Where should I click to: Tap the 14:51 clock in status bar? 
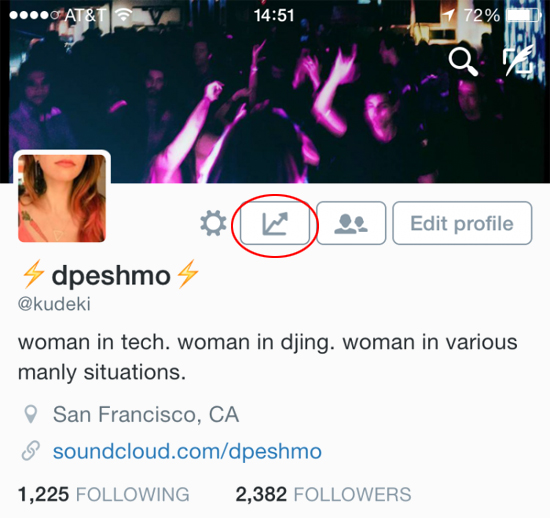click(274, 15)
